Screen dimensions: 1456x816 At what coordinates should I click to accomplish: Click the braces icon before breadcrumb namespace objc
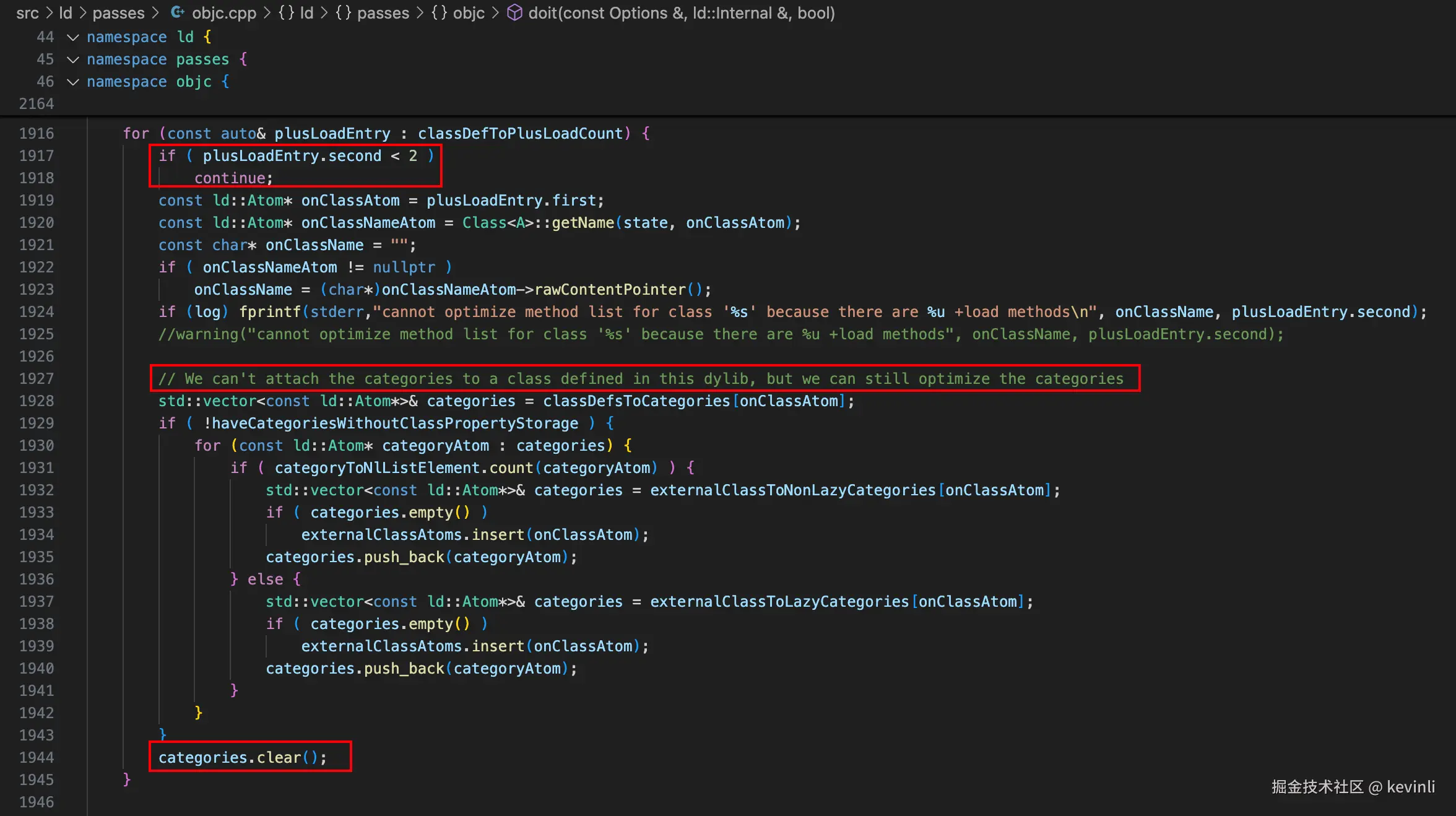pos(439,12)
